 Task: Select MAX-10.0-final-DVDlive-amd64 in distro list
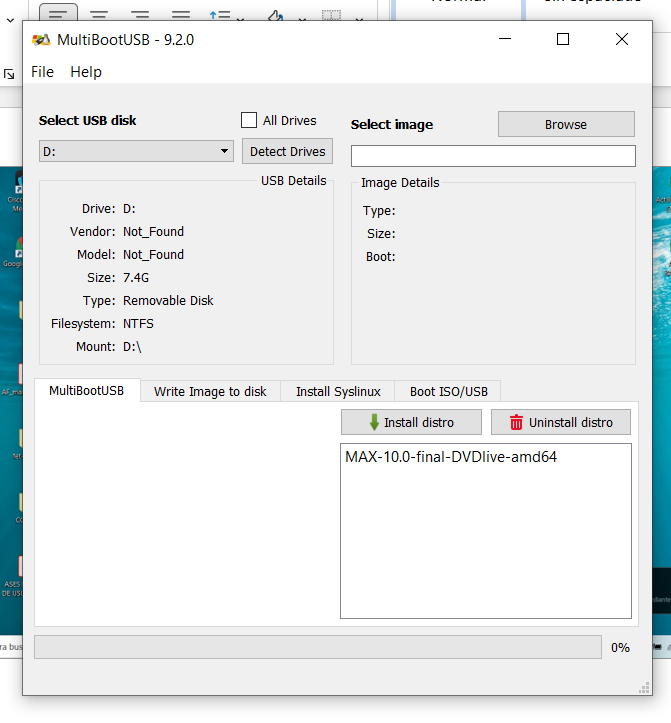click(451, 457)
